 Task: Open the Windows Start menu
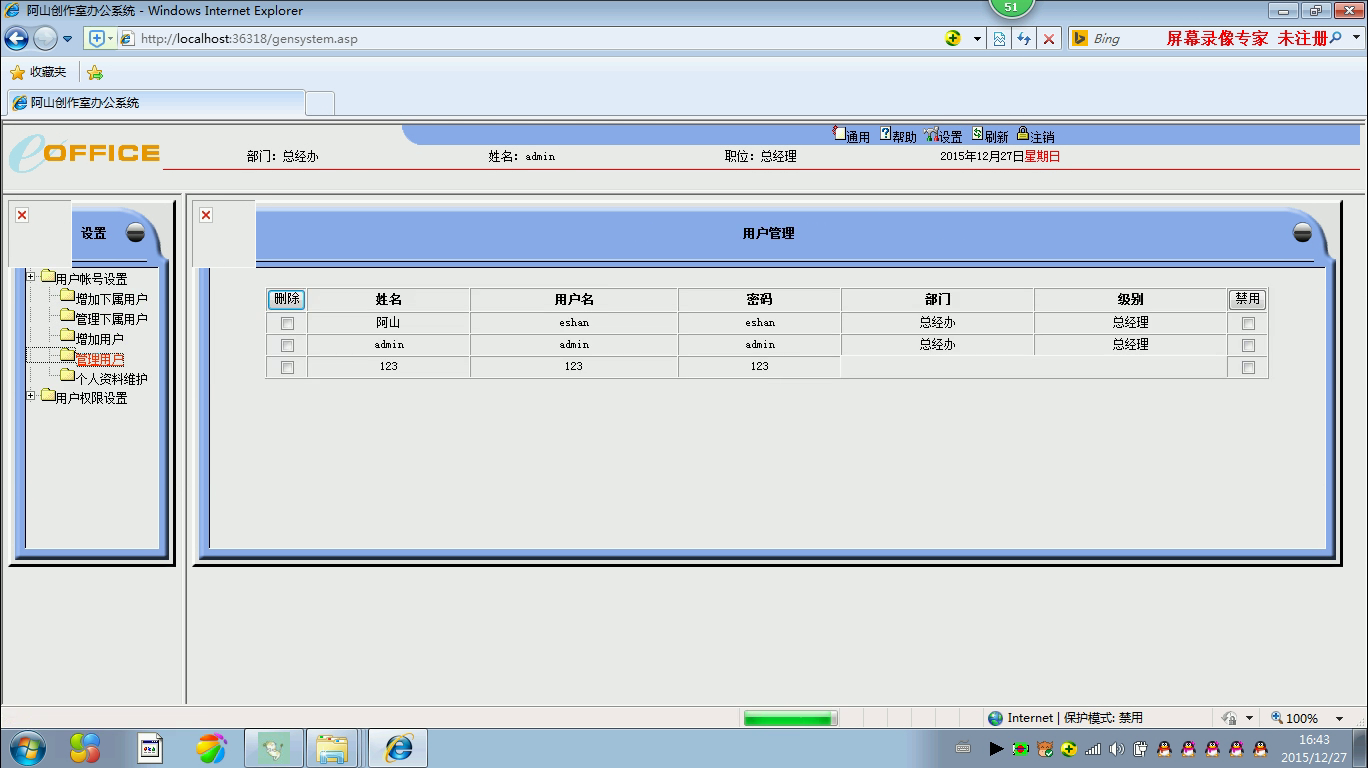click(26, 748)
